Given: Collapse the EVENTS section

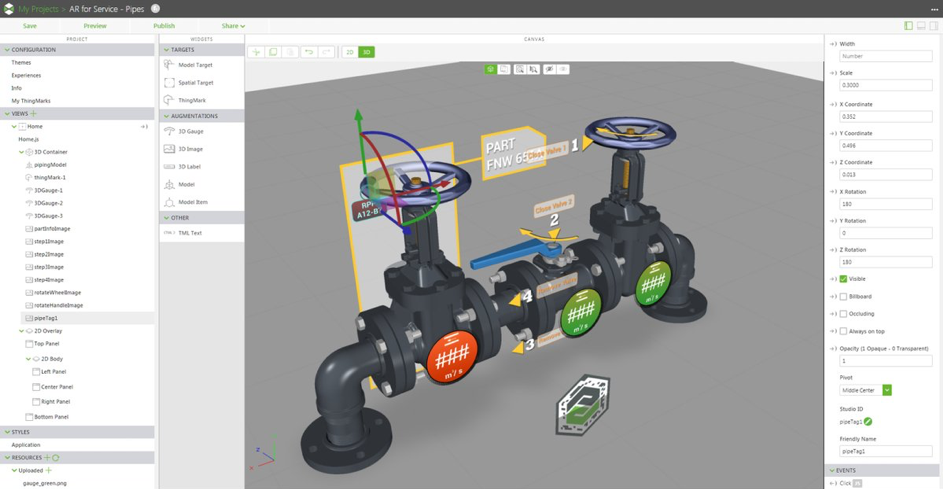Looking at the screenshot, I should (x=832, y=470).
